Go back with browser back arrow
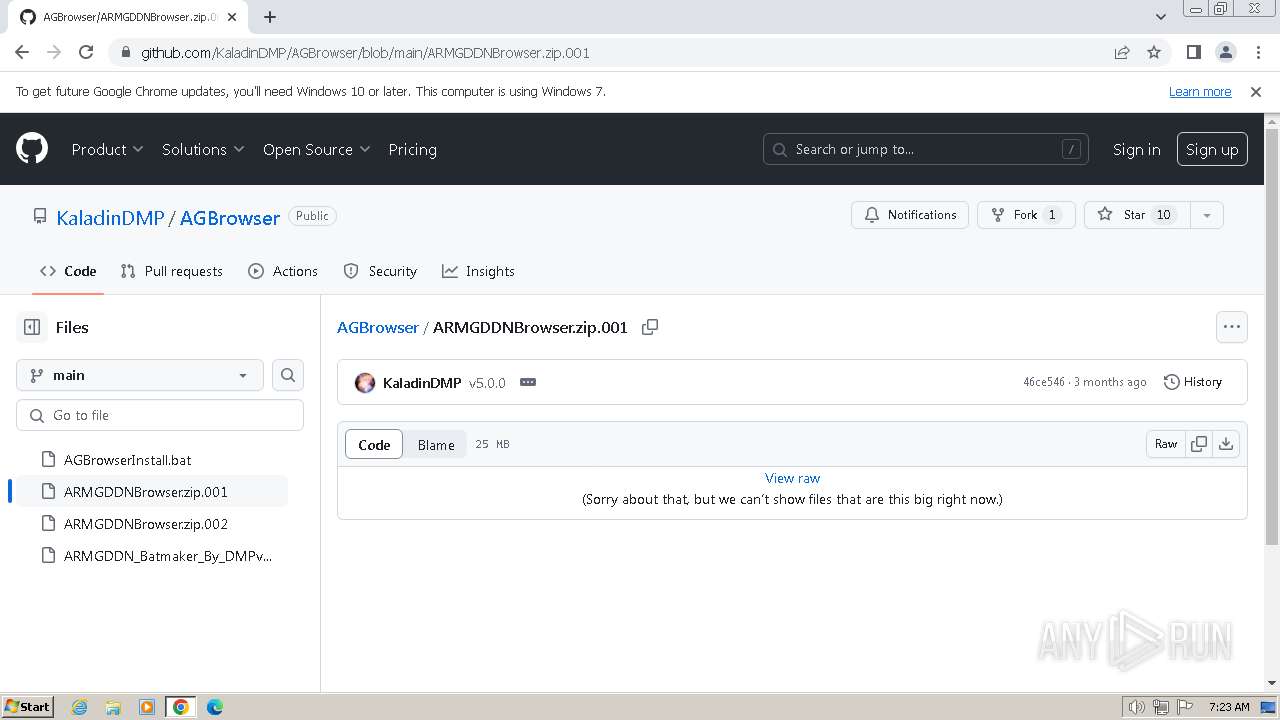 point(22,53)
